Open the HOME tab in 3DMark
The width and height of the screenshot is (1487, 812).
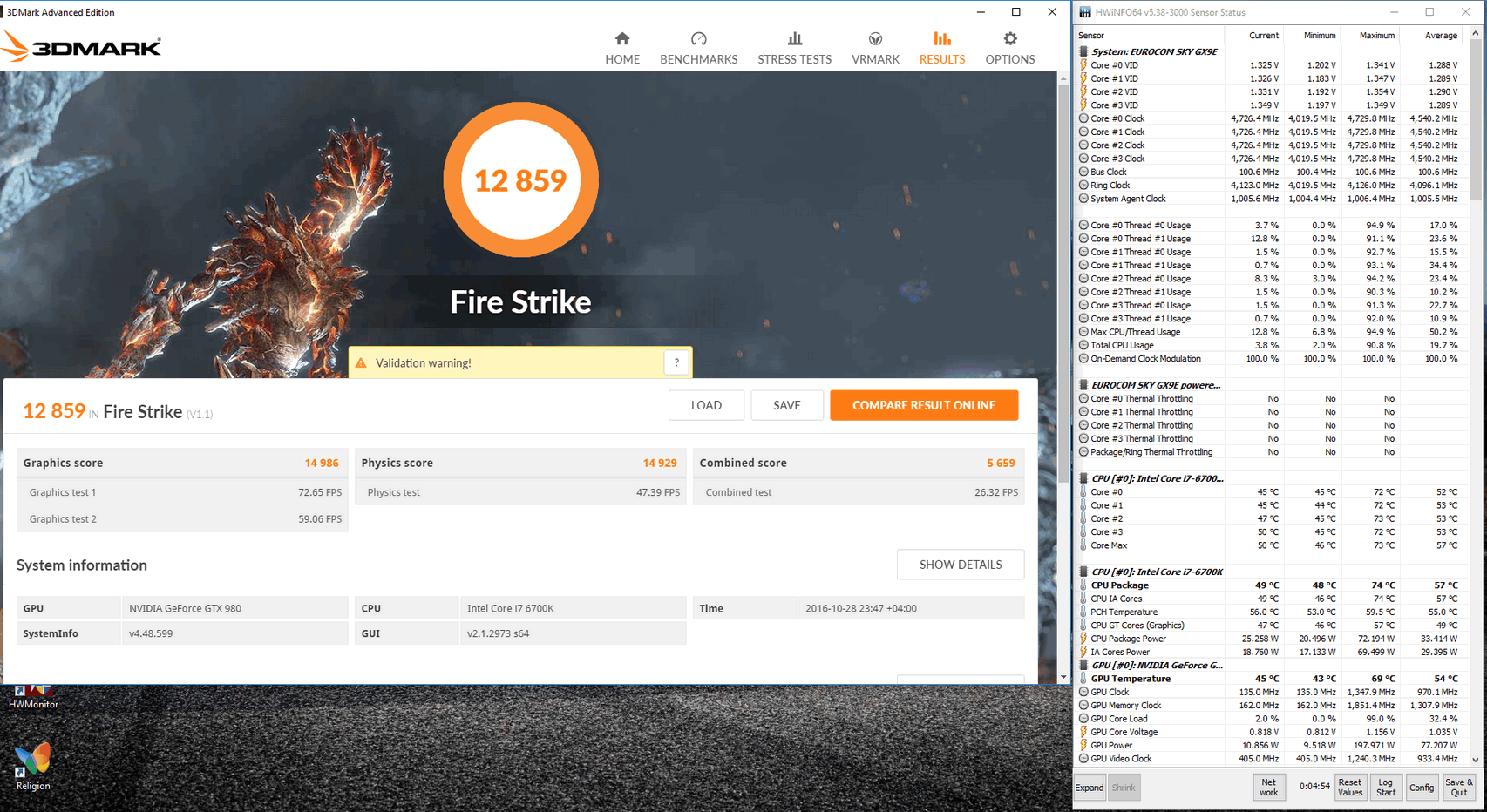(x=622, y=48)
